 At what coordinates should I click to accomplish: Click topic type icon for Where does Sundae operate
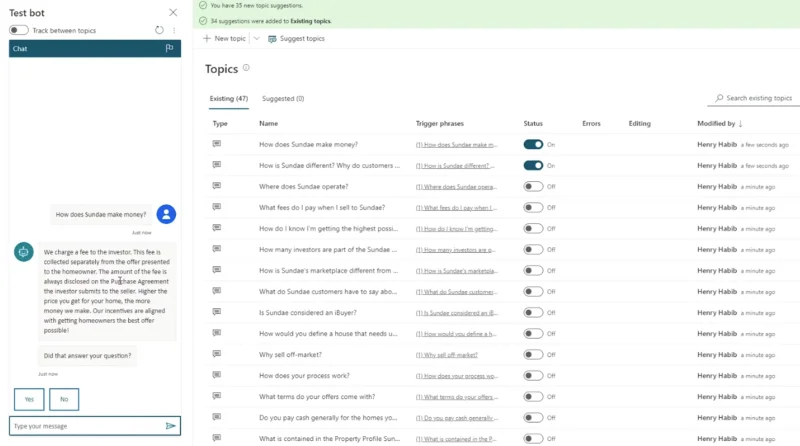[217, 186]
